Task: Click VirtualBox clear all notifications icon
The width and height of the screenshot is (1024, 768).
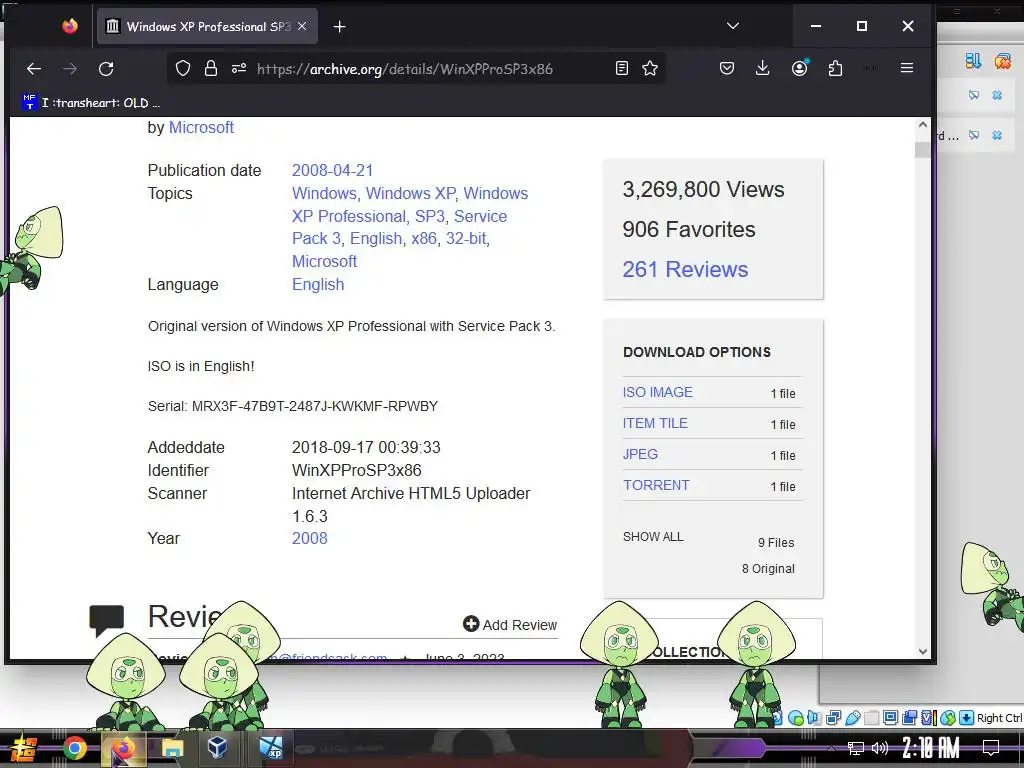Action: (x=1002, y=61)
